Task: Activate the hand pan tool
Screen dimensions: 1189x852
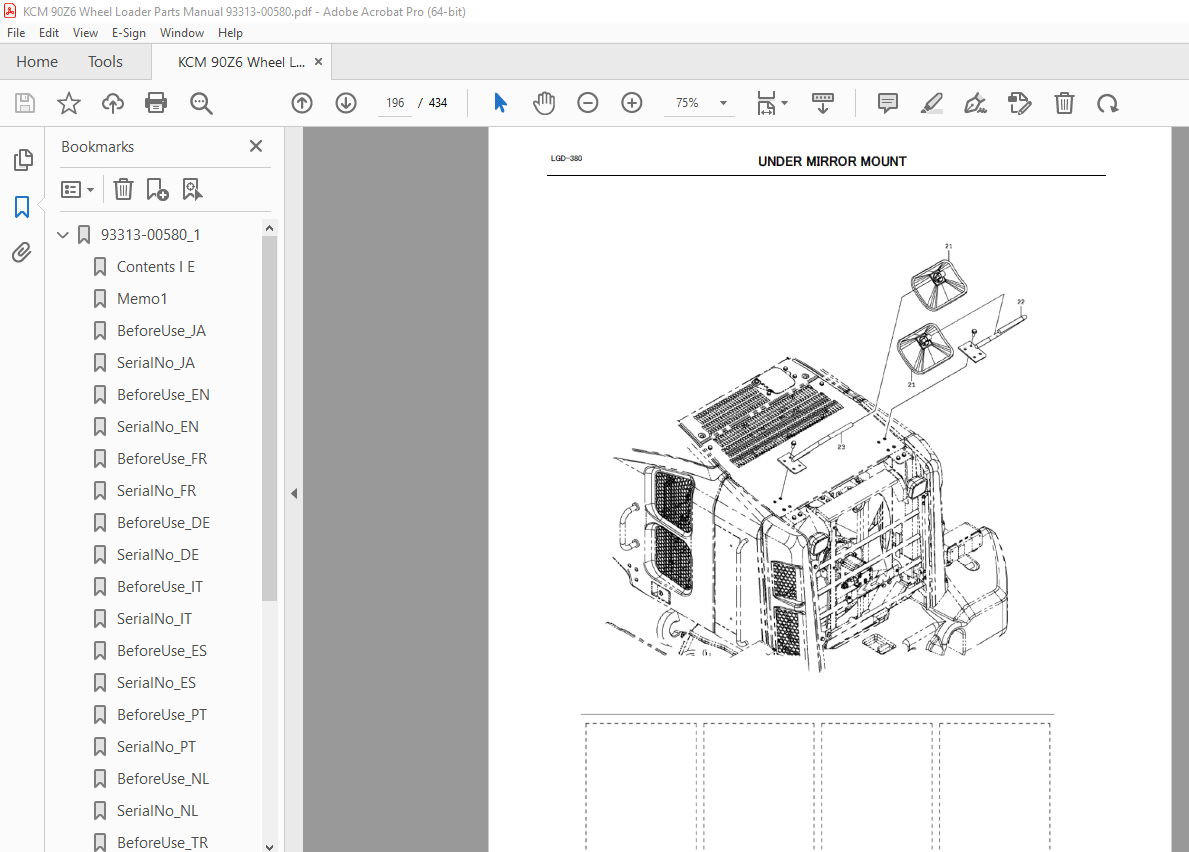Action: [x=544, y=103]
